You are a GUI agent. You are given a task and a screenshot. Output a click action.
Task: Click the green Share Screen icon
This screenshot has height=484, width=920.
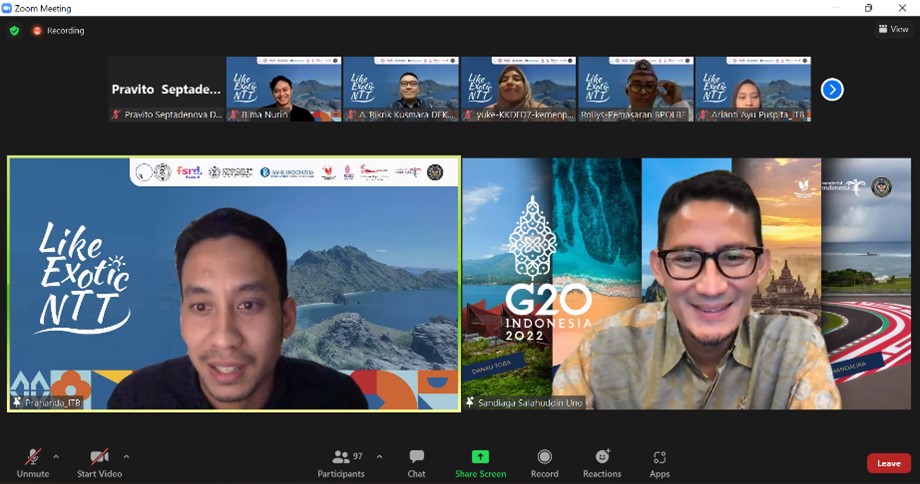tap(480, 462)
